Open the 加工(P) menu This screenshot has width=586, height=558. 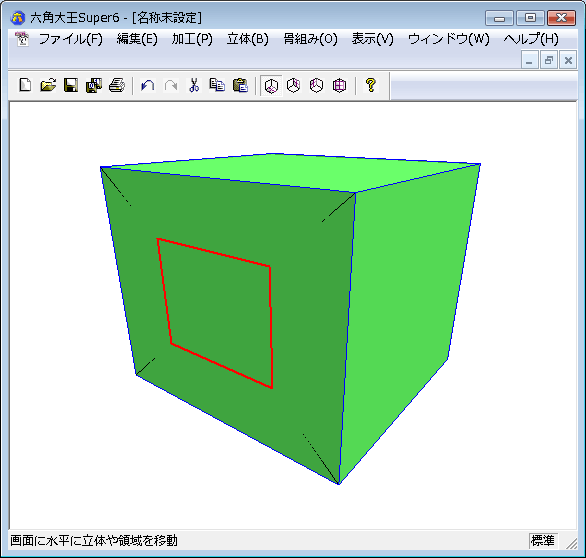(192, 39)
